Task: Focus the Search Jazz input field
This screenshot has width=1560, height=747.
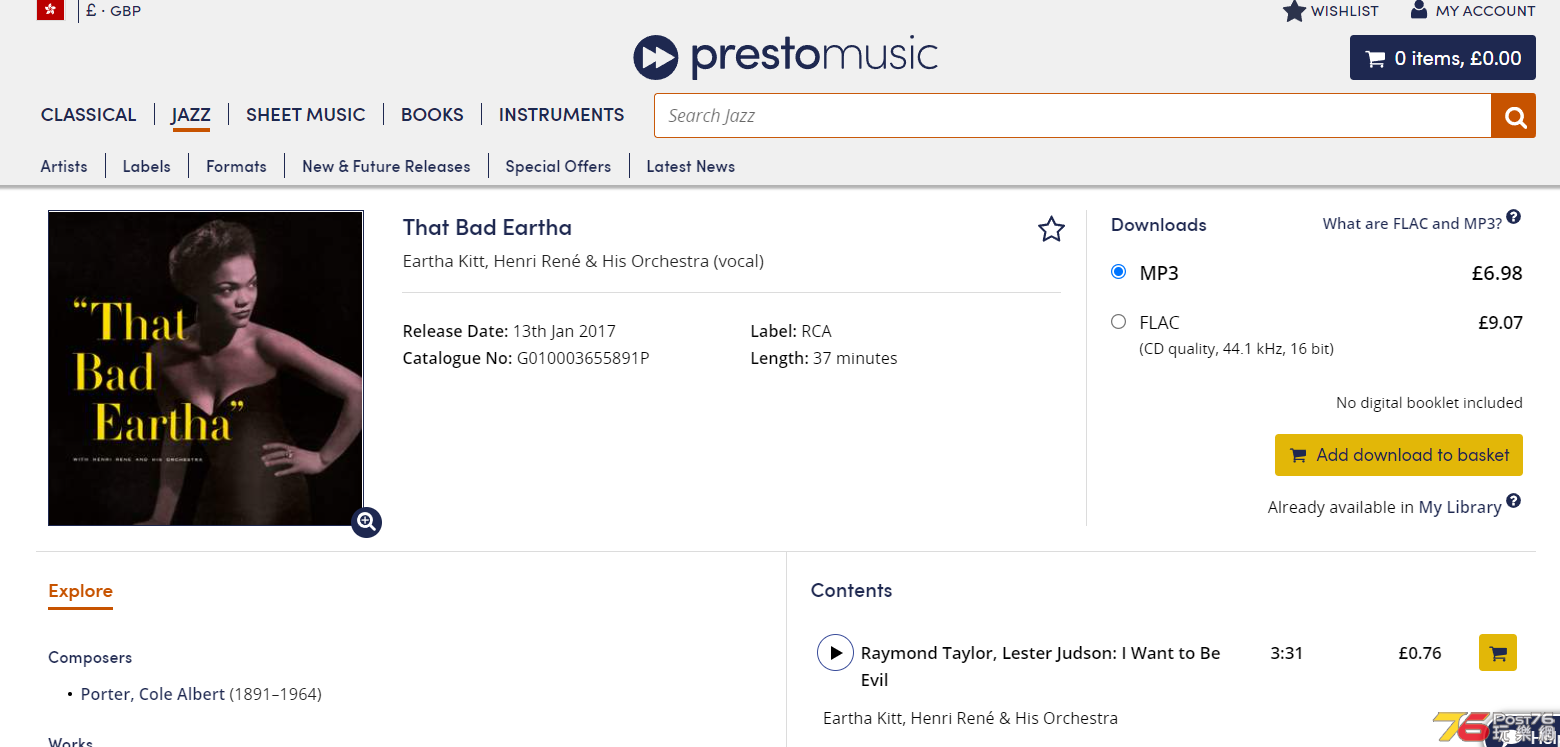Action: (x=1072, y=116)
